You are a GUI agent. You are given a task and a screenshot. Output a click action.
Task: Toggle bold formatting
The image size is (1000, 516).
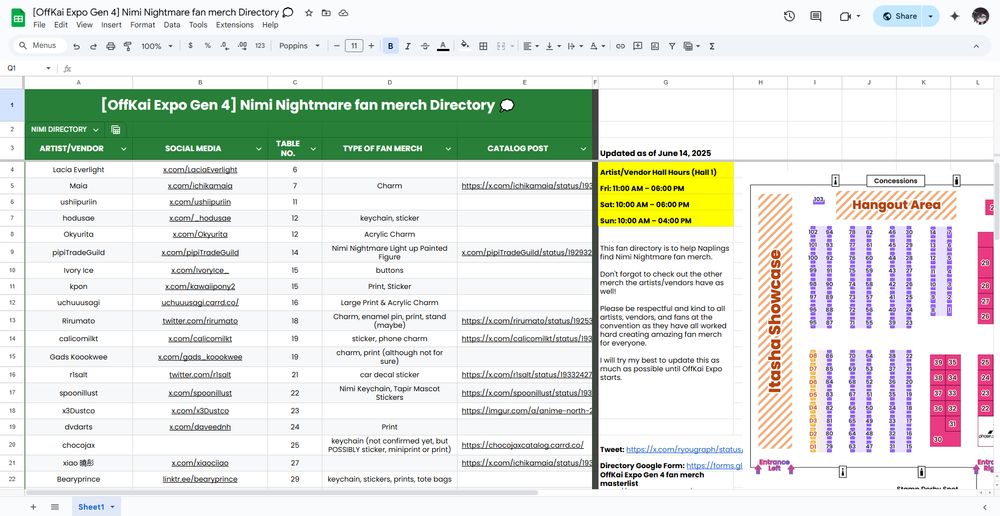[390, 46]
